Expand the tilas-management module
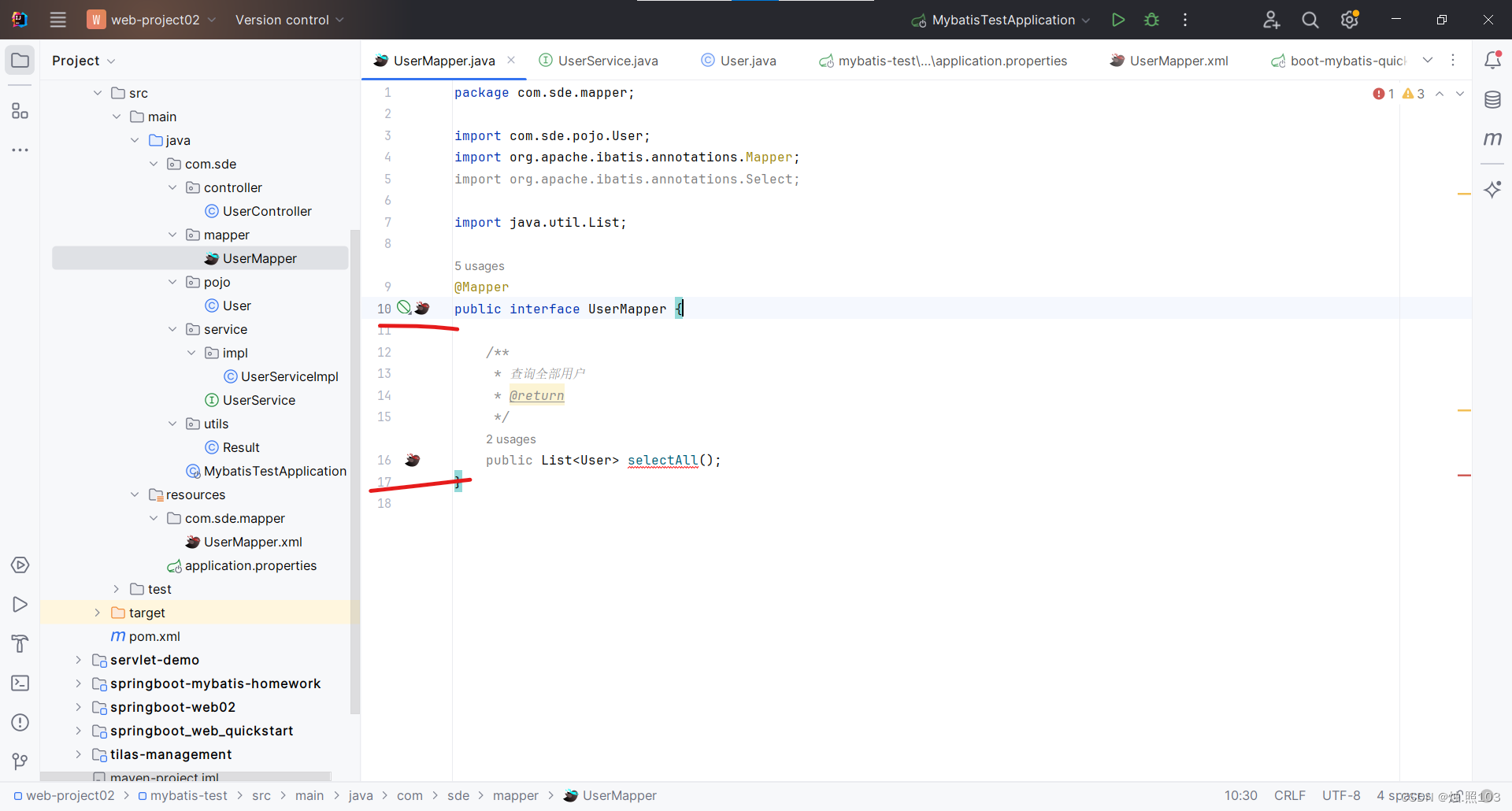Viewport: 1512px width, 811px height. 79,754
